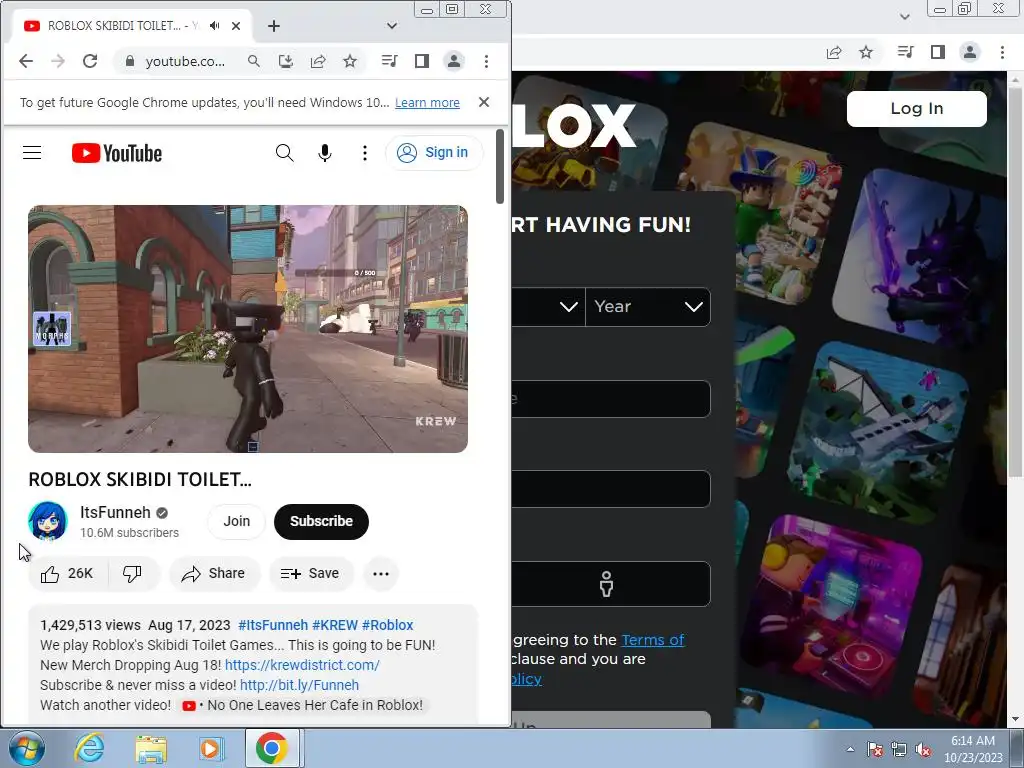Screen dimensions: 1024x768
Task: Expand the day dropdown left of Year
Action: point(549,307)
